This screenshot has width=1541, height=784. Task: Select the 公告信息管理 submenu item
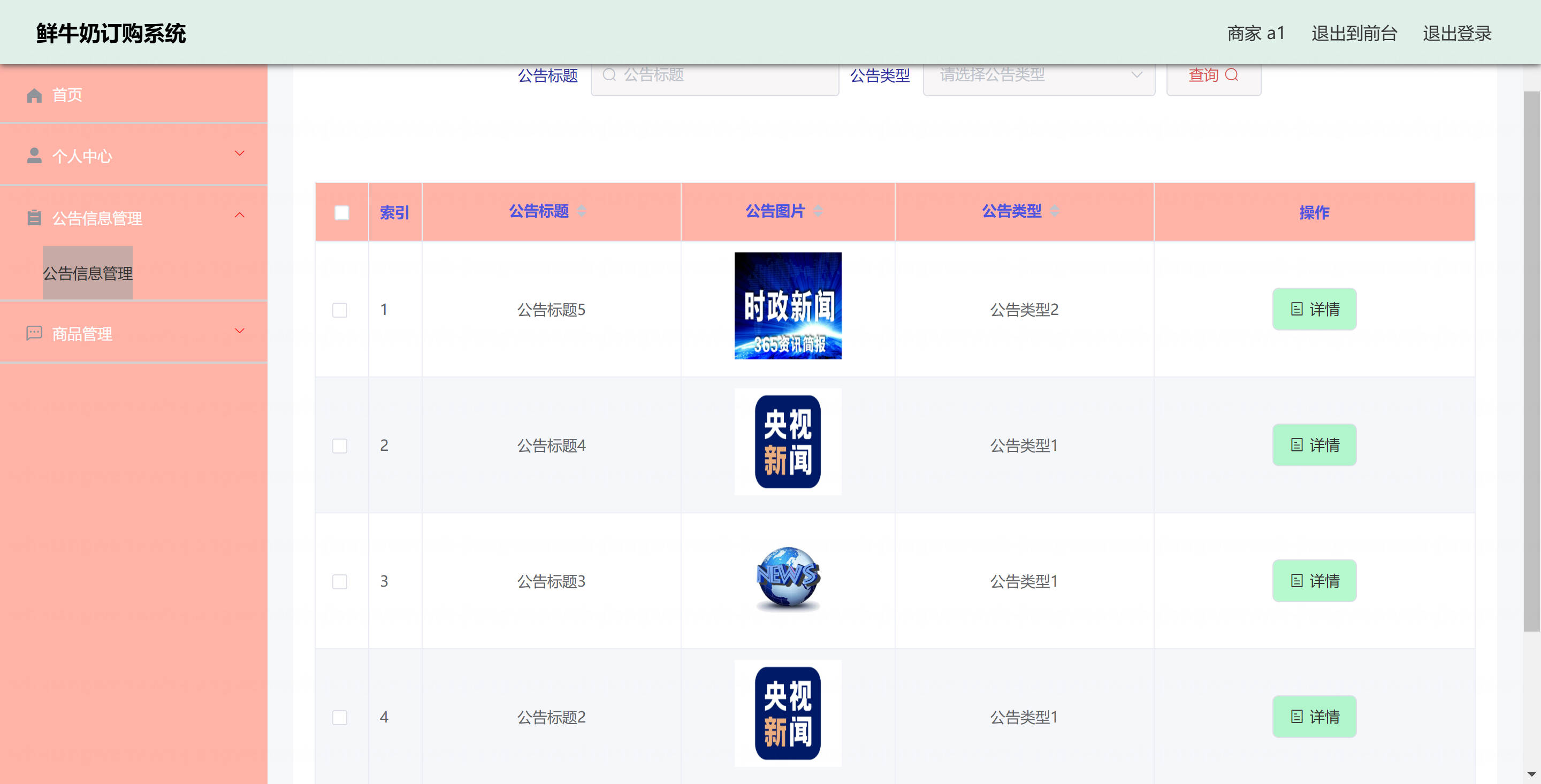[x=87, y=273]
